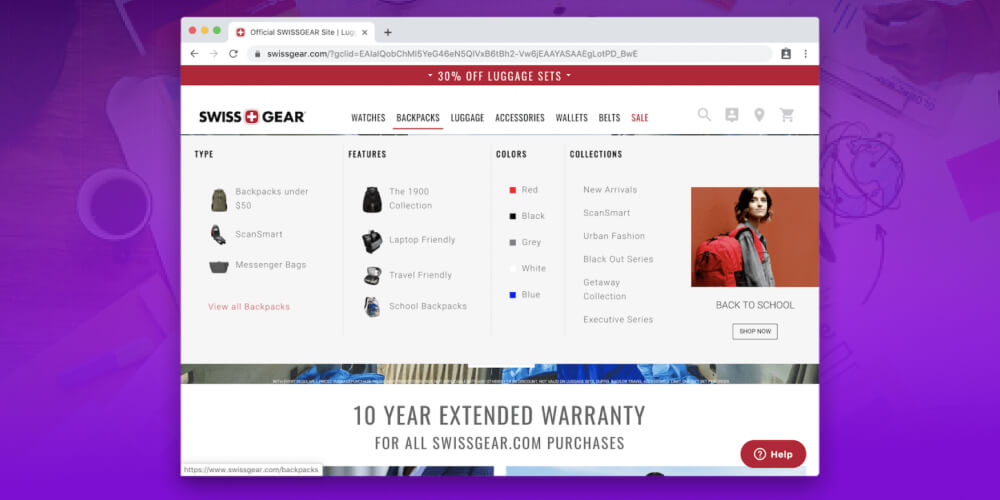Viewport: 1000px width, 500px height.
Task: Open the account profile icon
Action: 732,115
